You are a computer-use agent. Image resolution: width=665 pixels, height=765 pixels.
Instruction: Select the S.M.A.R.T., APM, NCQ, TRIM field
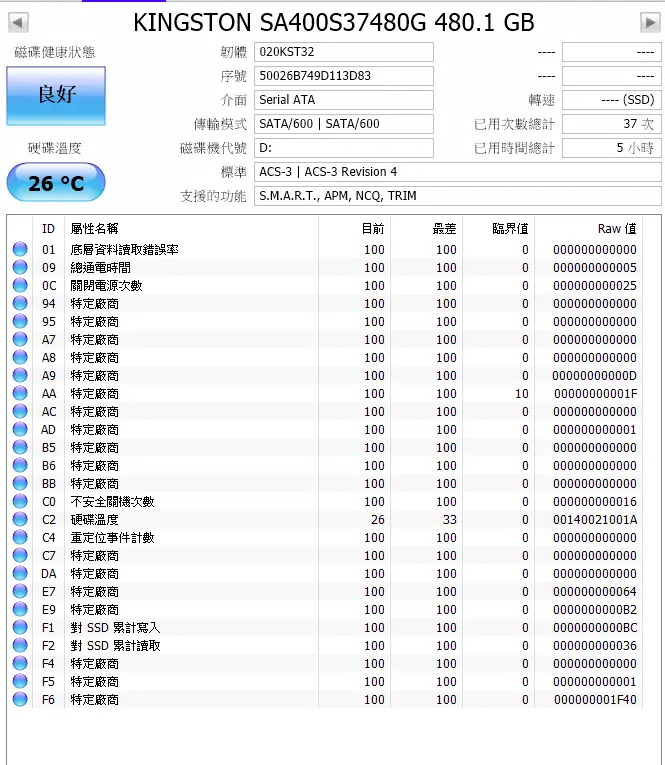pyautogui.click(x=458, y=196)
